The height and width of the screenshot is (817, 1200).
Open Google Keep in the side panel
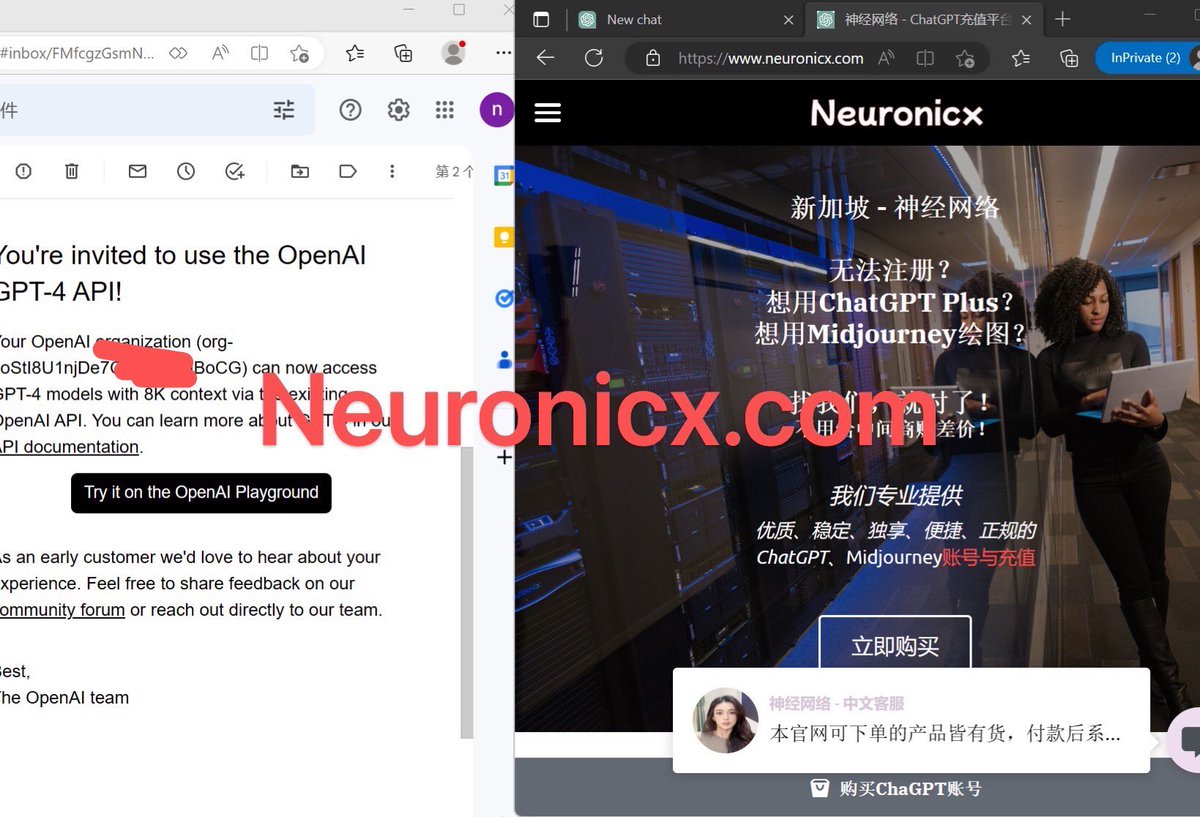505,236
